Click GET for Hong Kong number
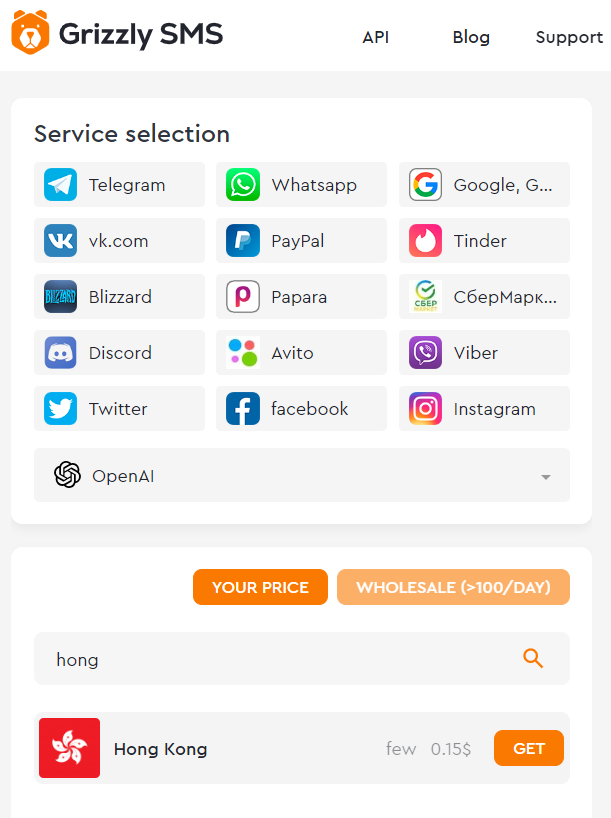Screen dimensions: 611x818 pos(529,748)
